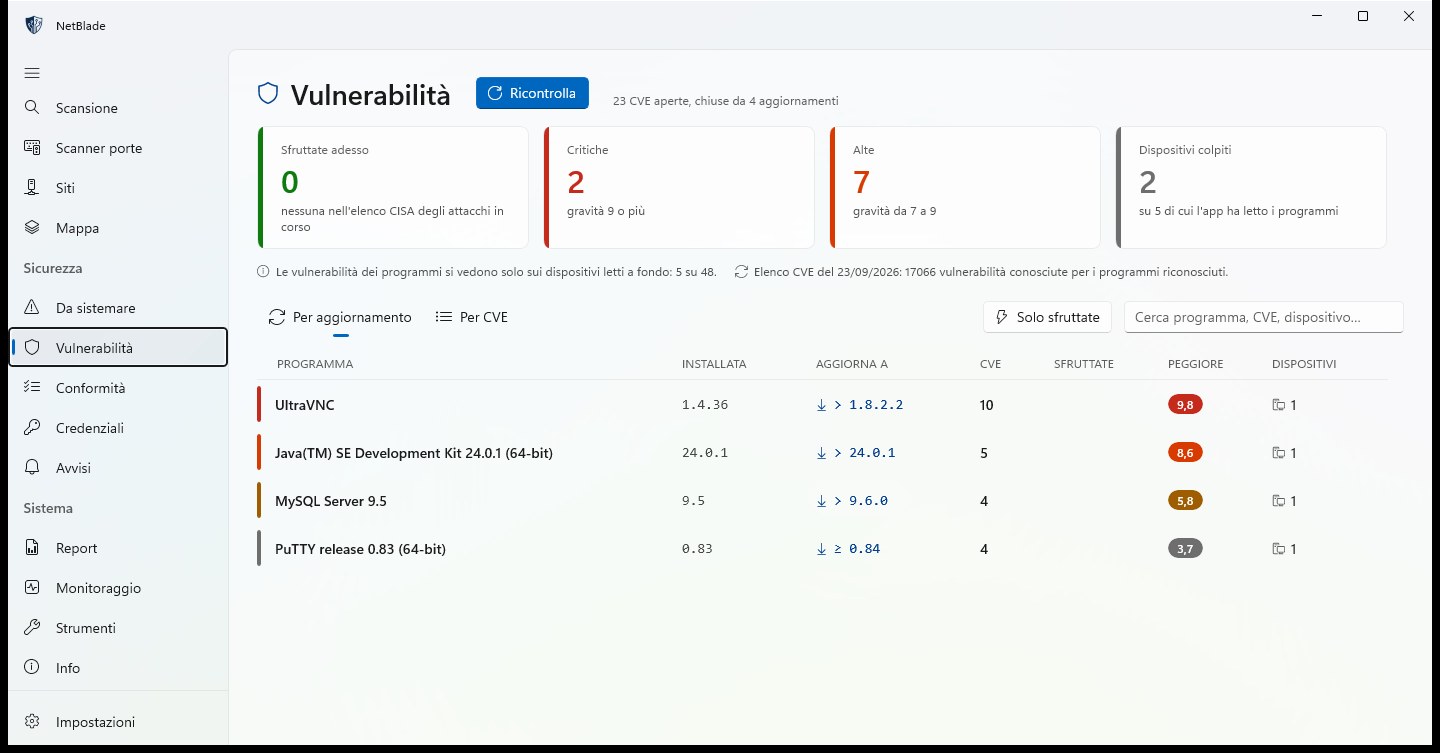Select MySQL Server 9.5 row

(822, 501)
